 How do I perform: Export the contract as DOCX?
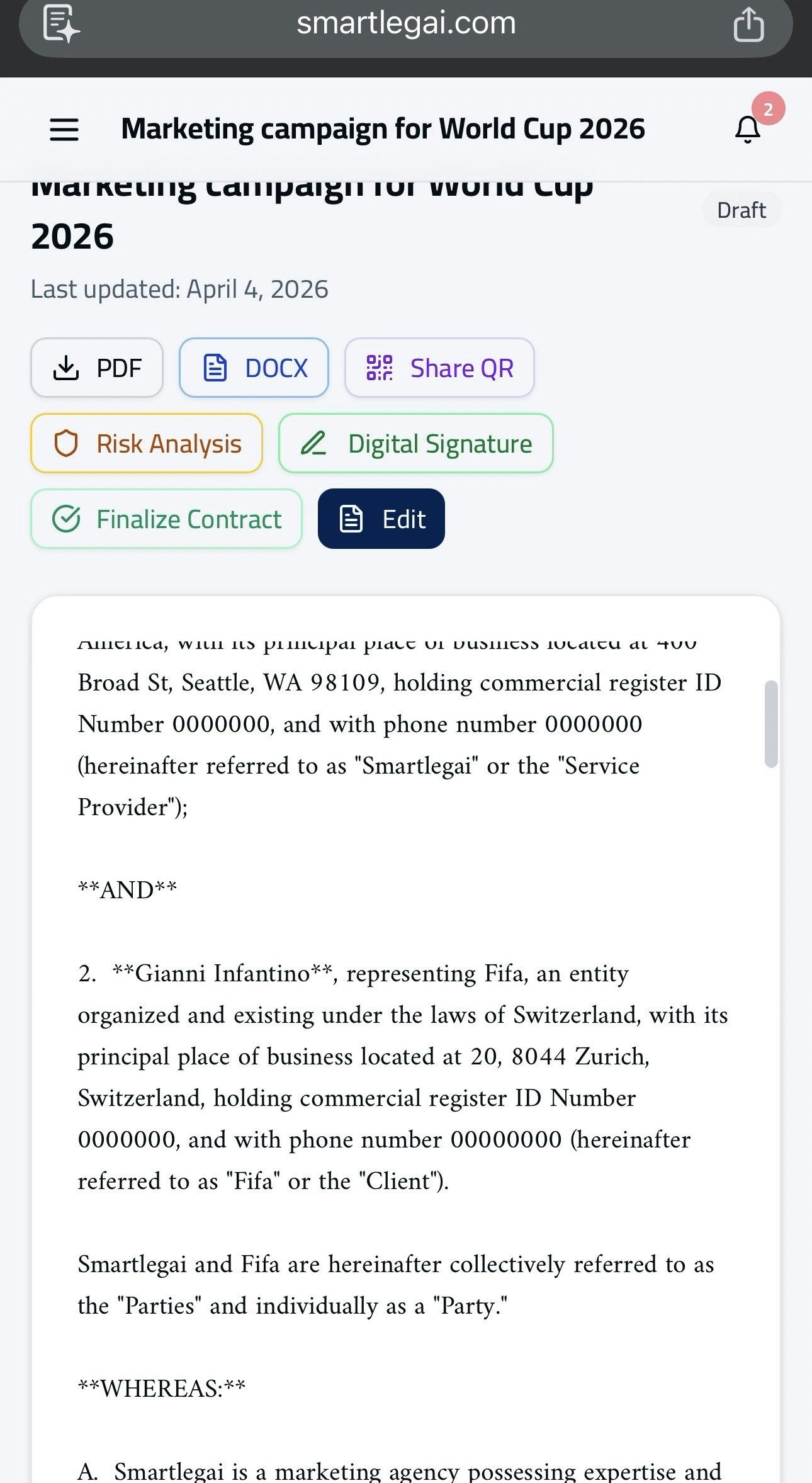(x=254, y=368)
